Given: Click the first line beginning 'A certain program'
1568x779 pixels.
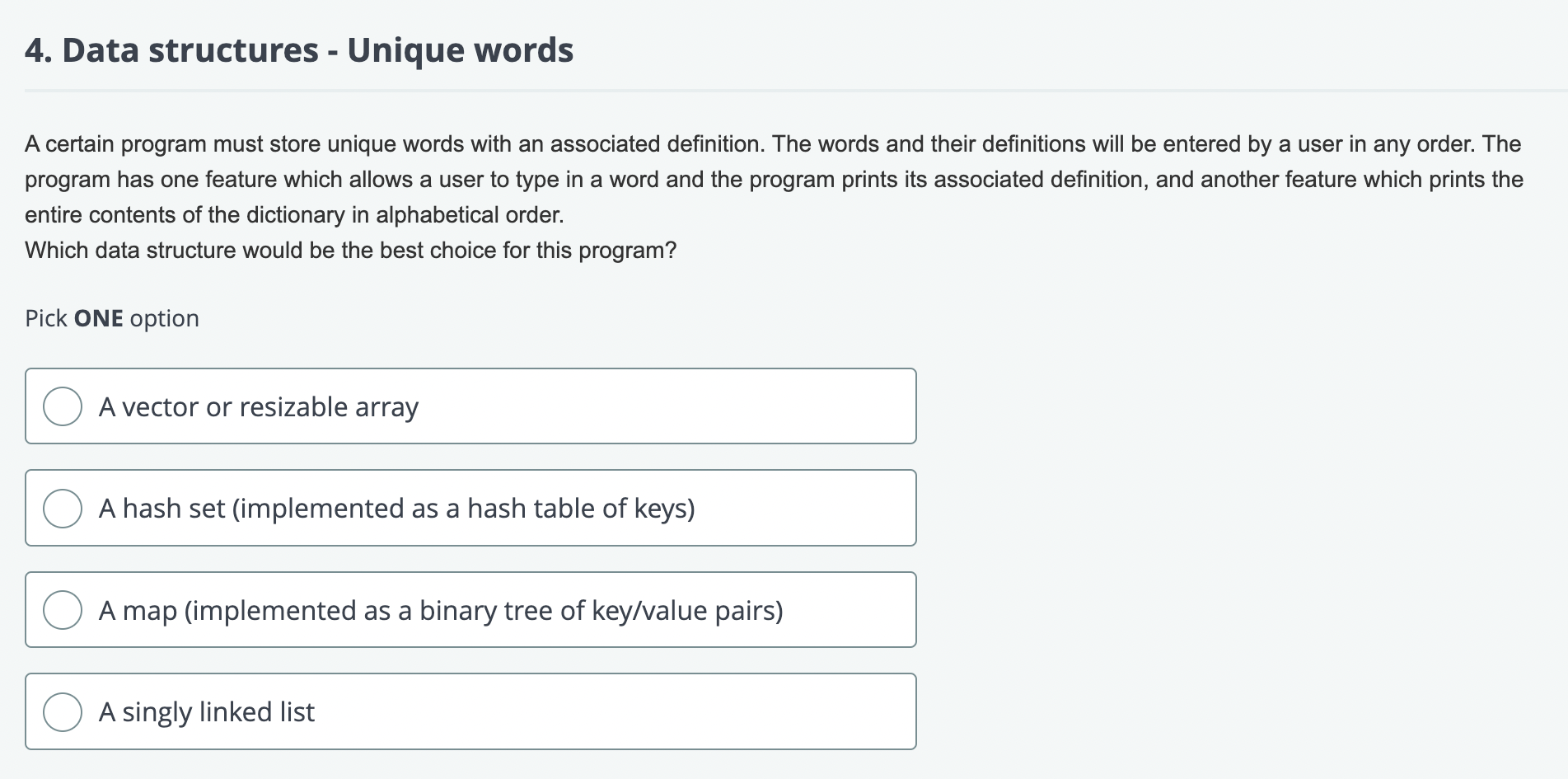Looking at the screenshot, I should coord(773,144).
